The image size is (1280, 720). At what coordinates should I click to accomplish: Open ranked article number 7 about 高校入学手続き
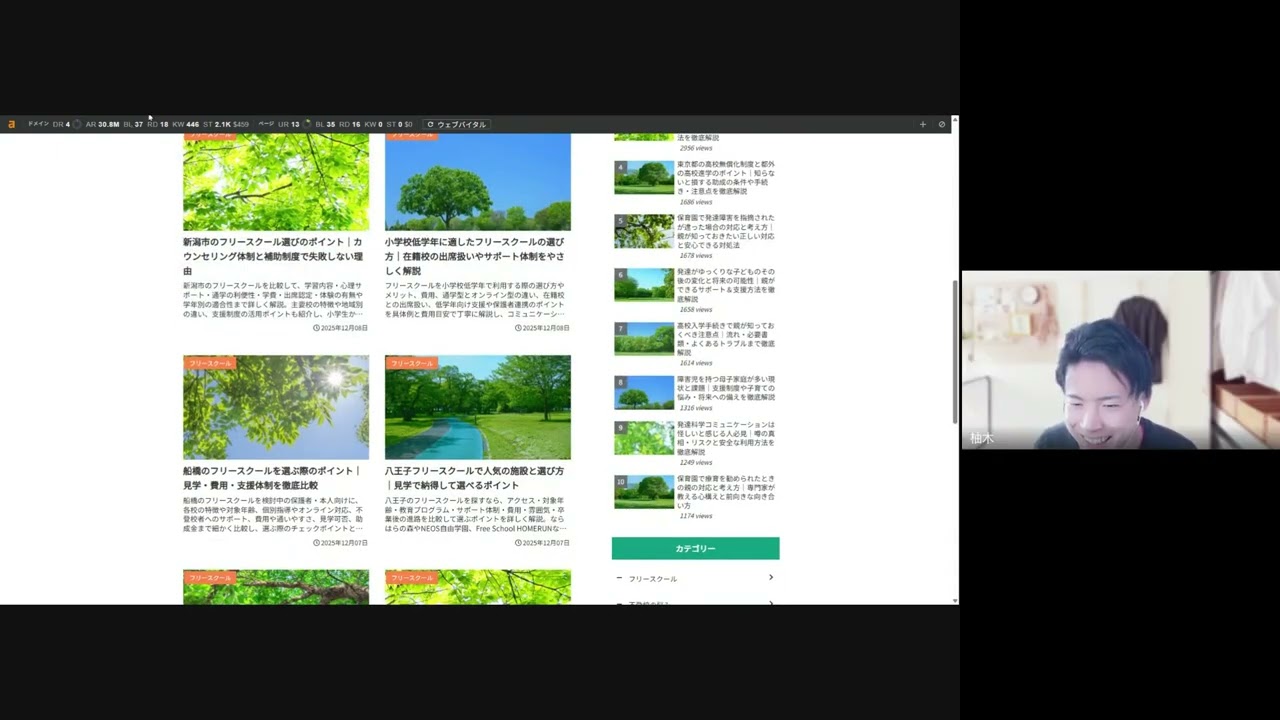click(x=725, y=339)
